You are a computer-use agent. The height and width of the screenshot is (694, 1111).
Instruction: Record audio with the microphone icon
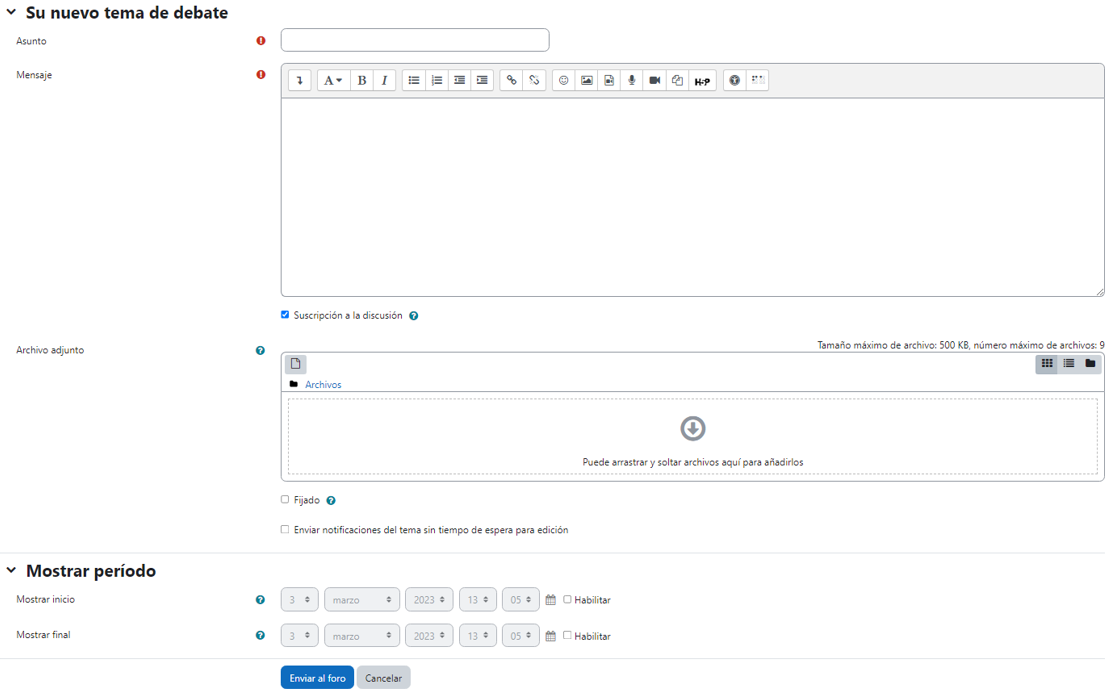click(631, 81)
